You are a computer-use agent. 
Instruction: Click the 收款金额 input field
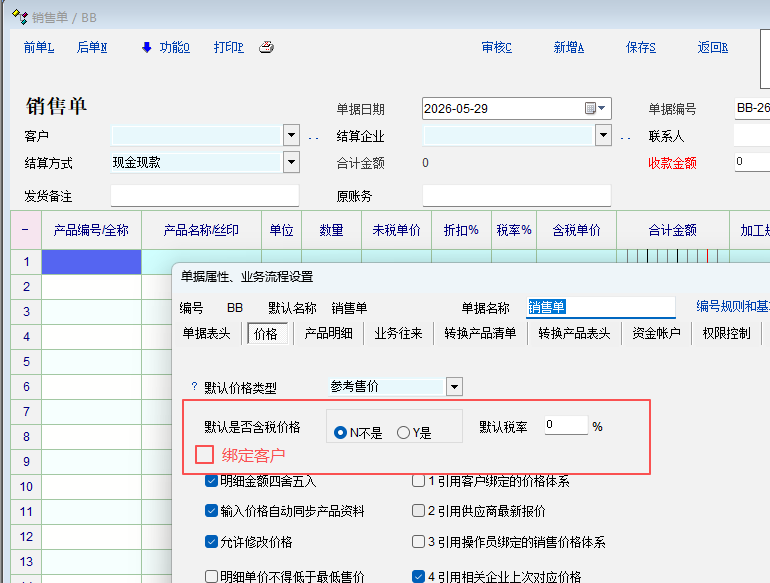pyautogui.click(x=752, y=162)
